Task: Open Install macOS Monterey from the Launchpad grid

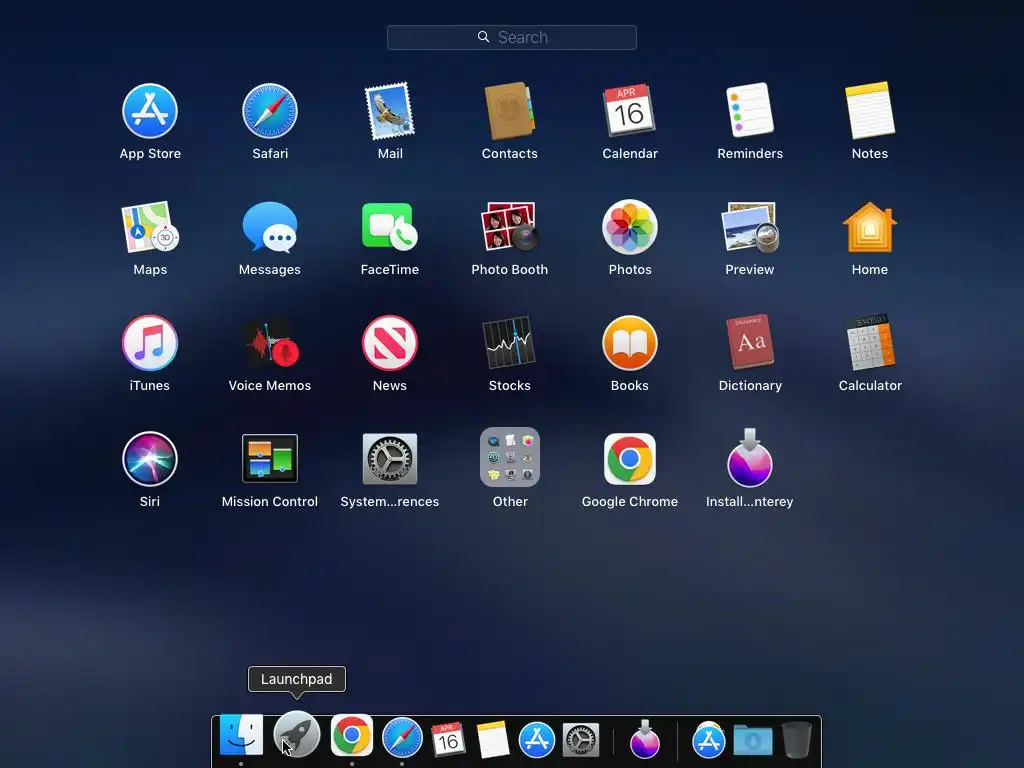Action: tap(750, 458)
